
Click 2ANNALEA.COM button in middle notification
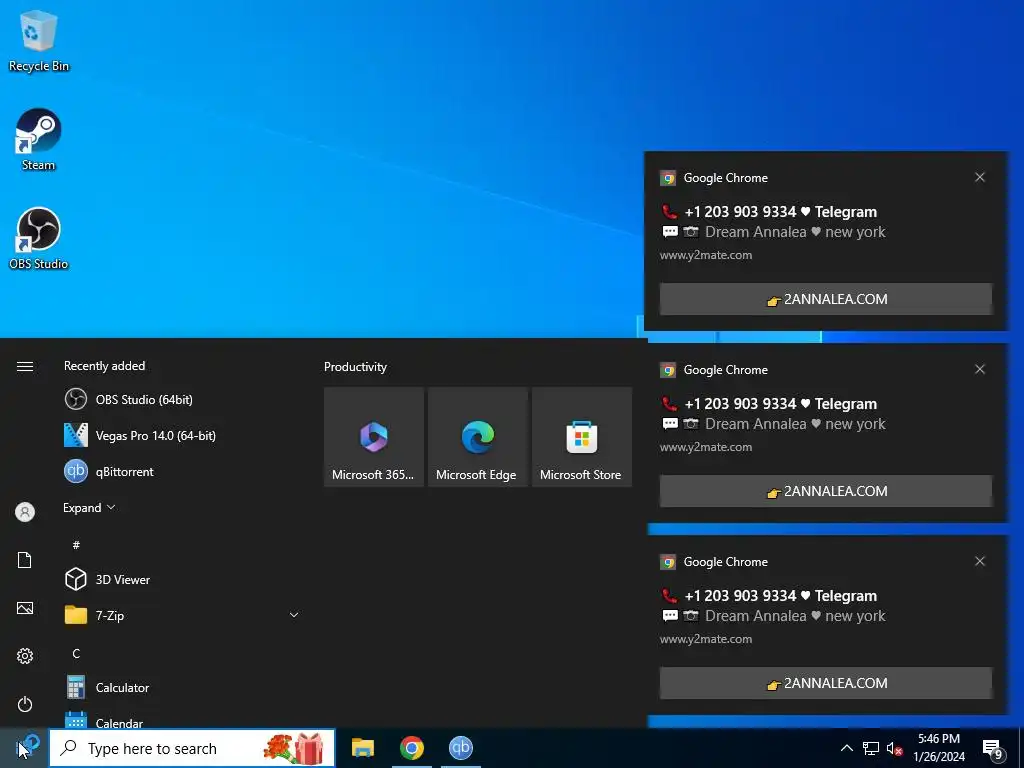(x=825, y=491)
